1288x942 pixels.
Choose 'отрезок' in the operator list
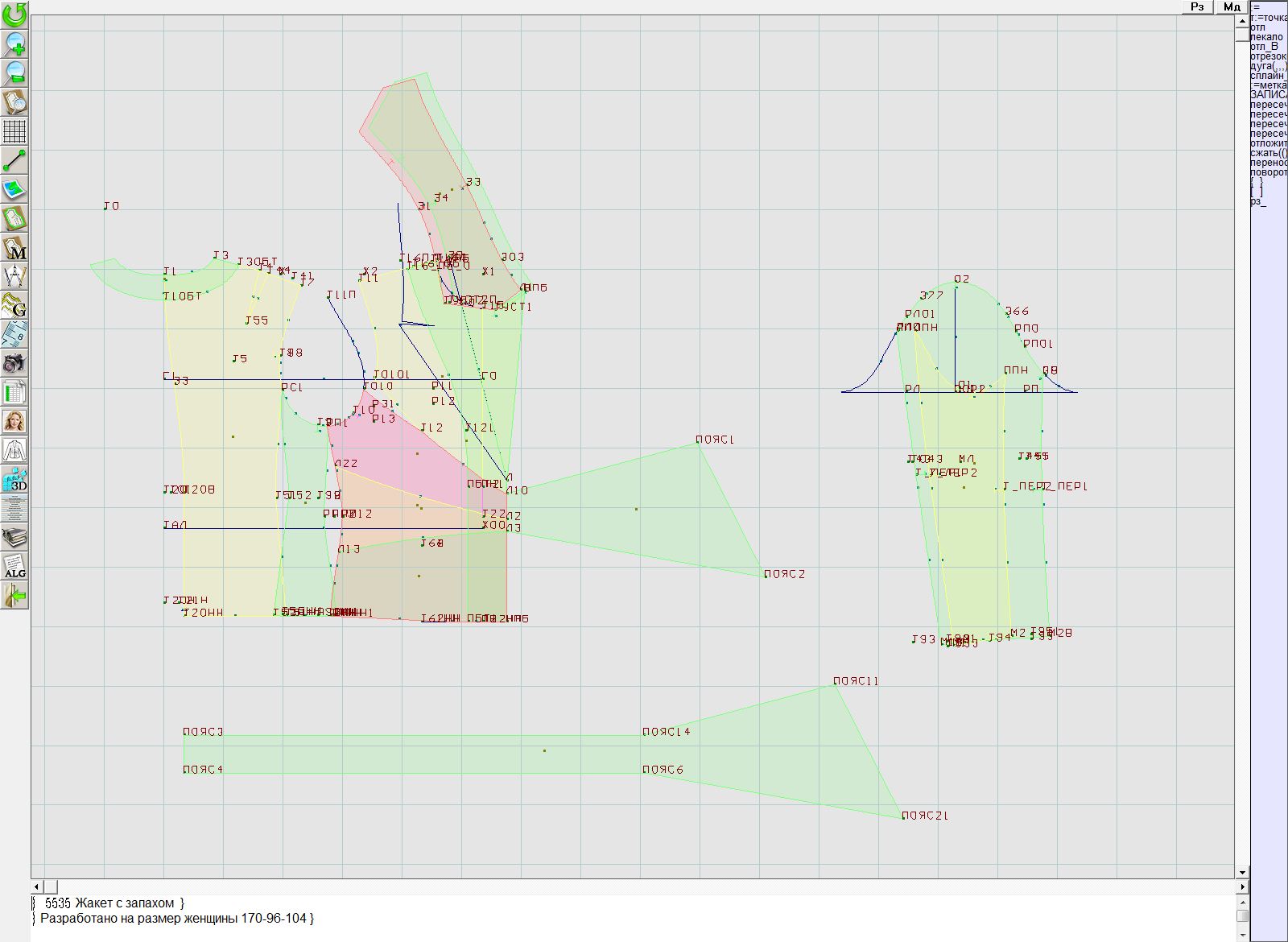[1268, 56]
